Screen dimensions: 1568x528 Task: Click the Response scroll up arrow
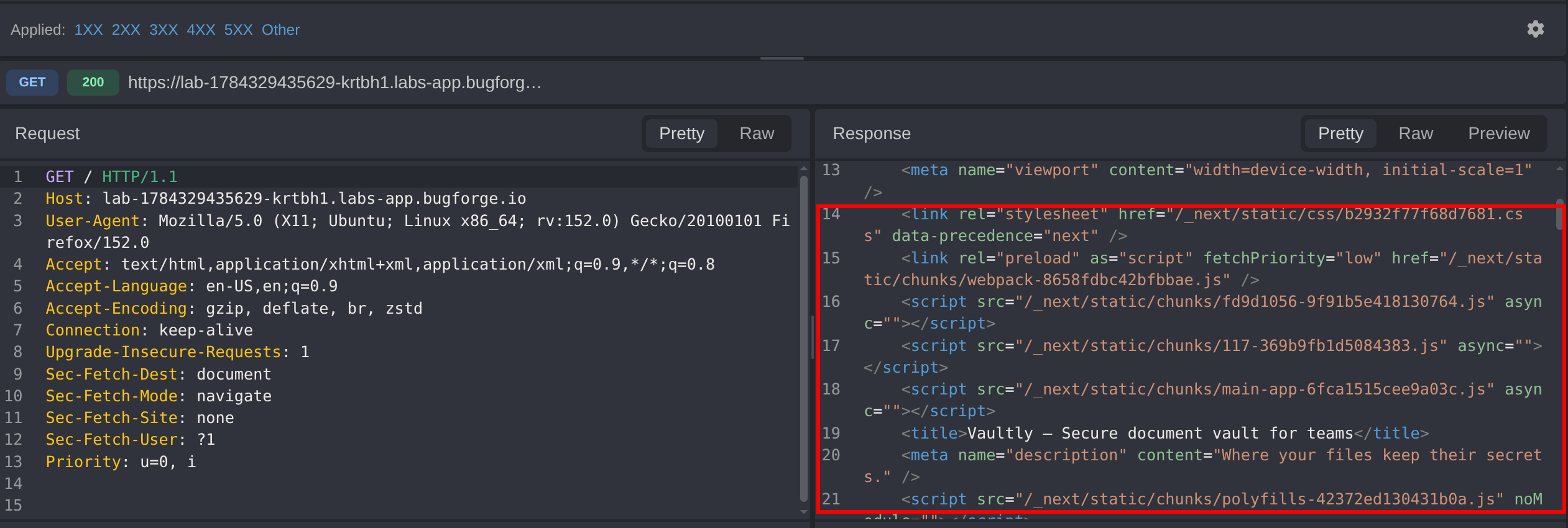point(1559,169)
